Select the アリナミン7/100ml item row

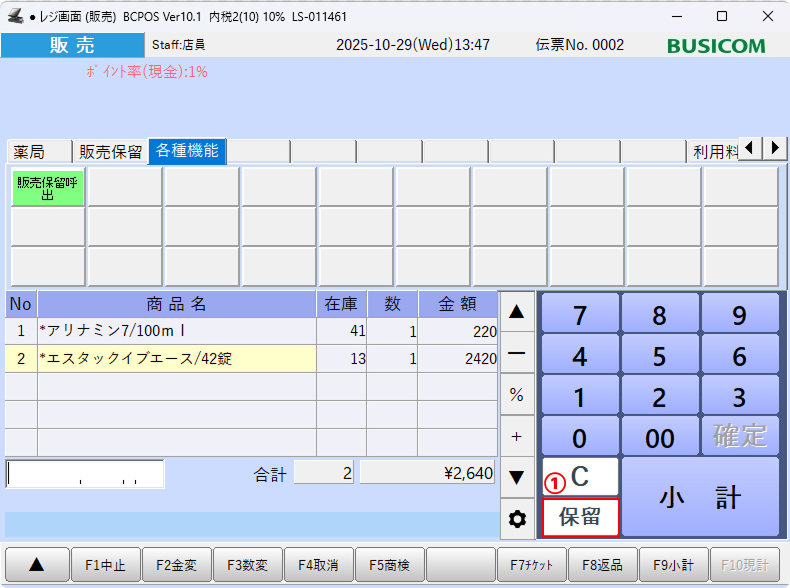tap(175, 331)
